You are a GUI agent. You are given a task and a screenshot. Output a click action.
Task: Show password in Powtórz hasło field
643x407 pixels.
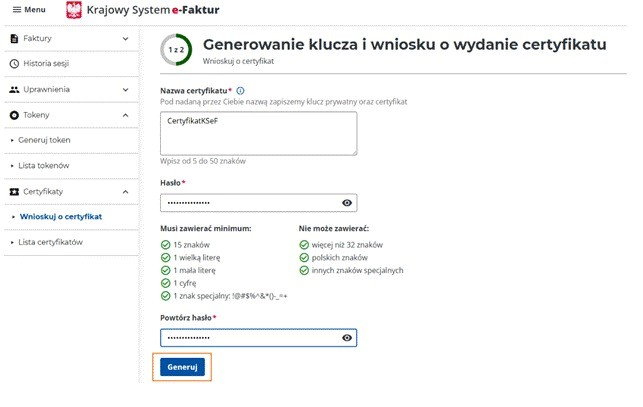pyautogui.click(x=347, y=338)
